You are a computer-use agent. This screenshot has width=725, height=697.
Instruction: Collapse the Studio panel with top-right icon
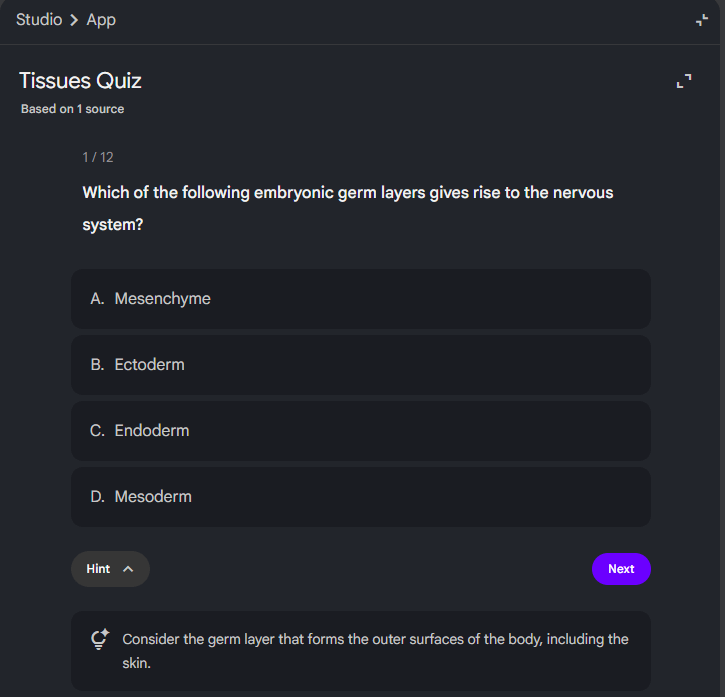pyautogui.click(x=702, y=21)
